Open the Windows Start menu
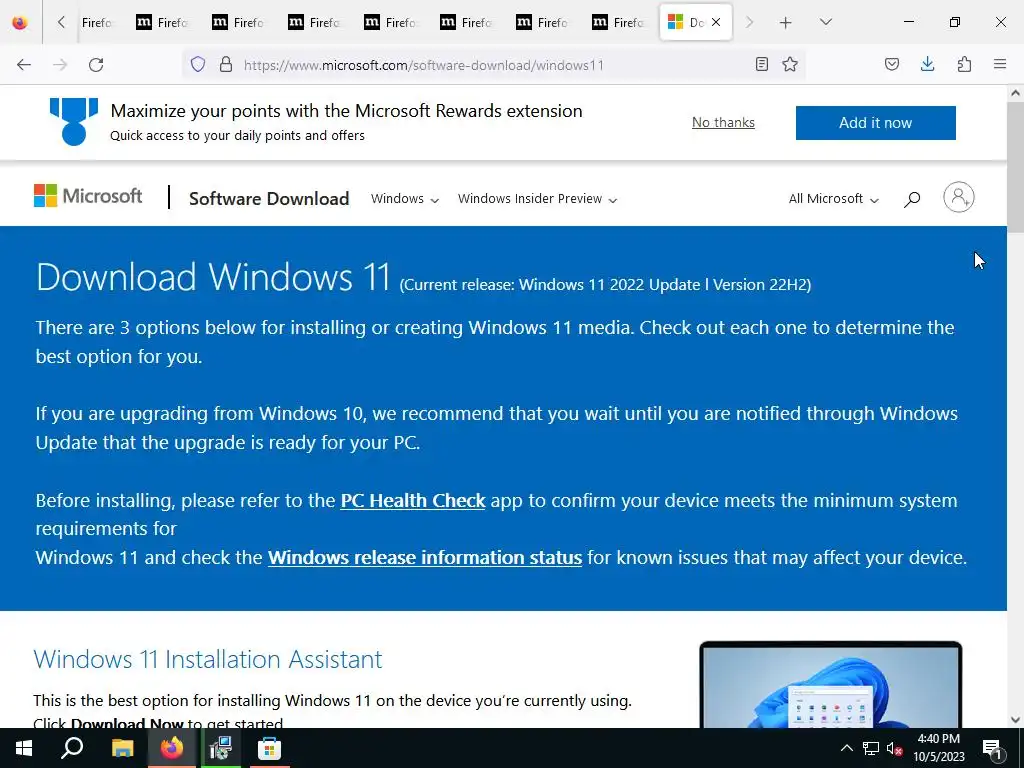The image size is (1024, 768). (x=24, y=748)
